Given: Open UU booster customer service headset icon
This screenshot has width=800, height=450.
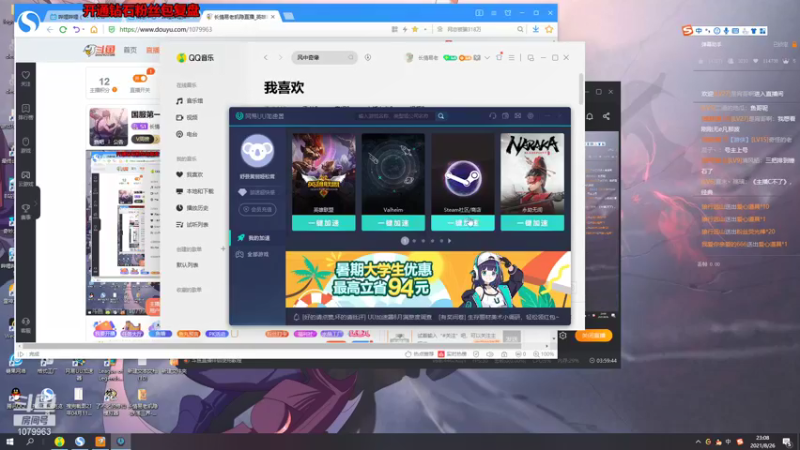Looking at the screenshot, I should point(492,116).
